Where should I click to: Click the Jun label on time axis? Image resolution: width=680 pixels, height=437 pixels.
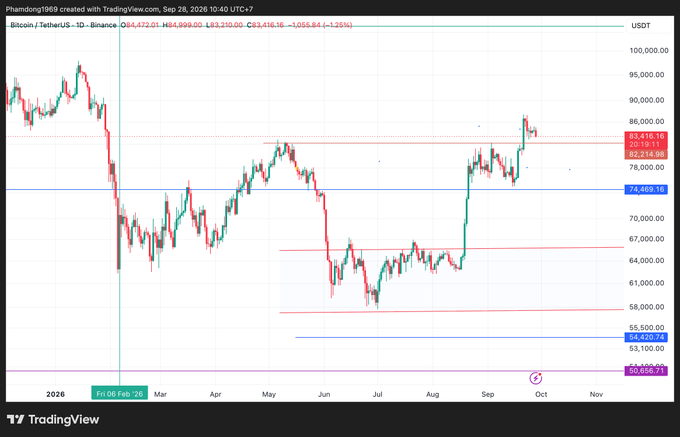[324, 394]
